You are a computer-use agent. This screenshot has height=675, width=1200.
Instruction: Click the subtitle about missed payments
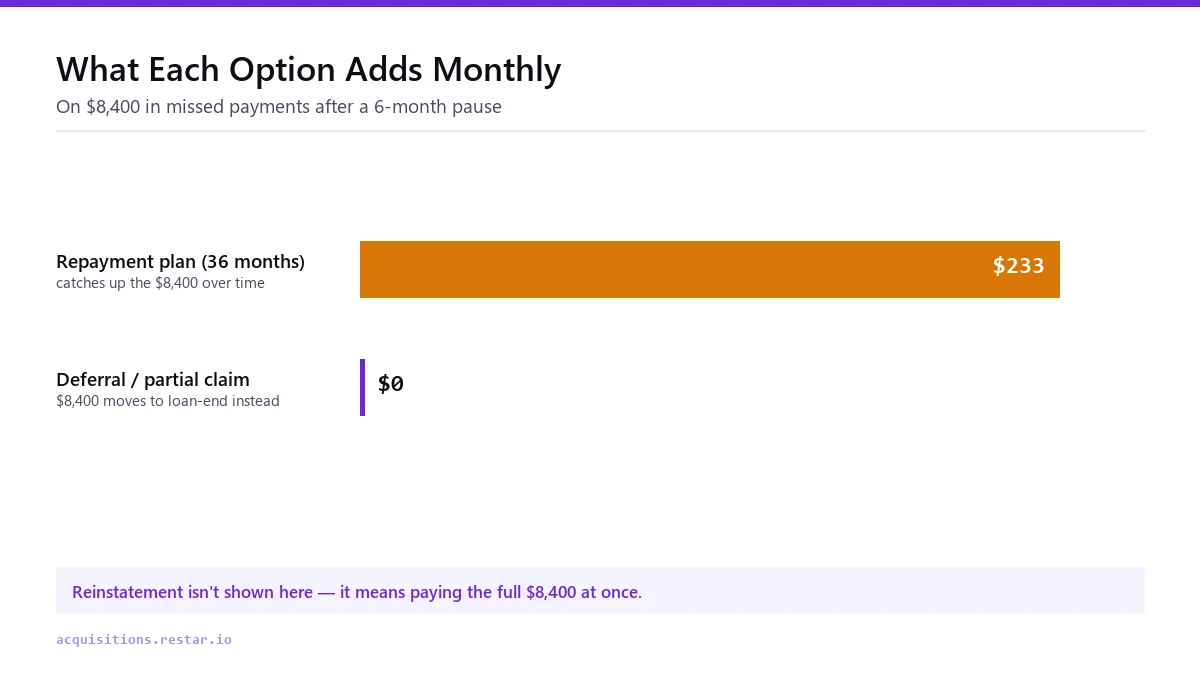279,106
